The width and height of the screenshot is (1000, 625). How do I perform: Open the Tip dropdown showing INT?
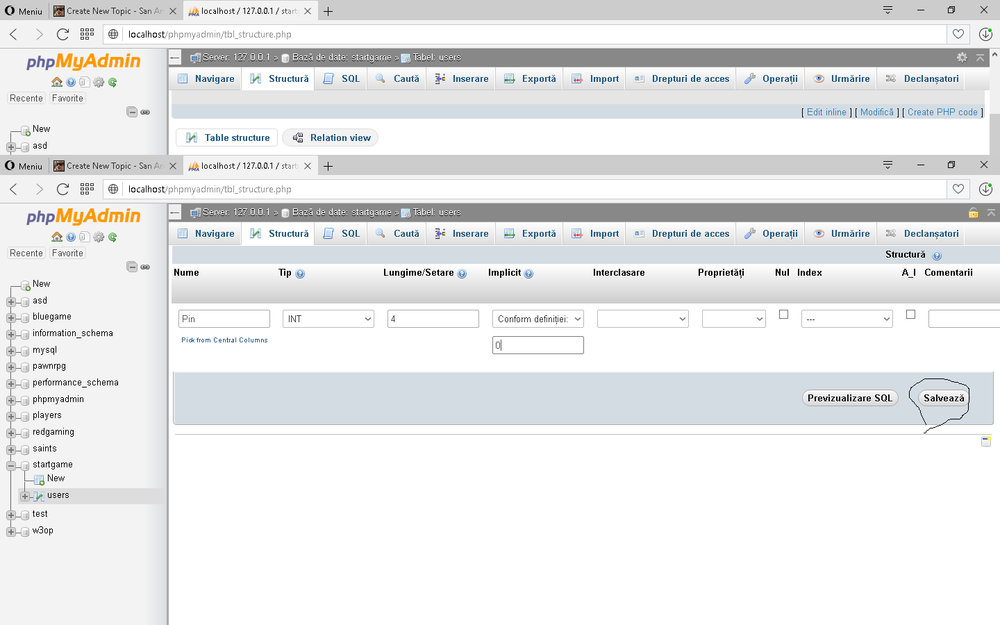328,319
